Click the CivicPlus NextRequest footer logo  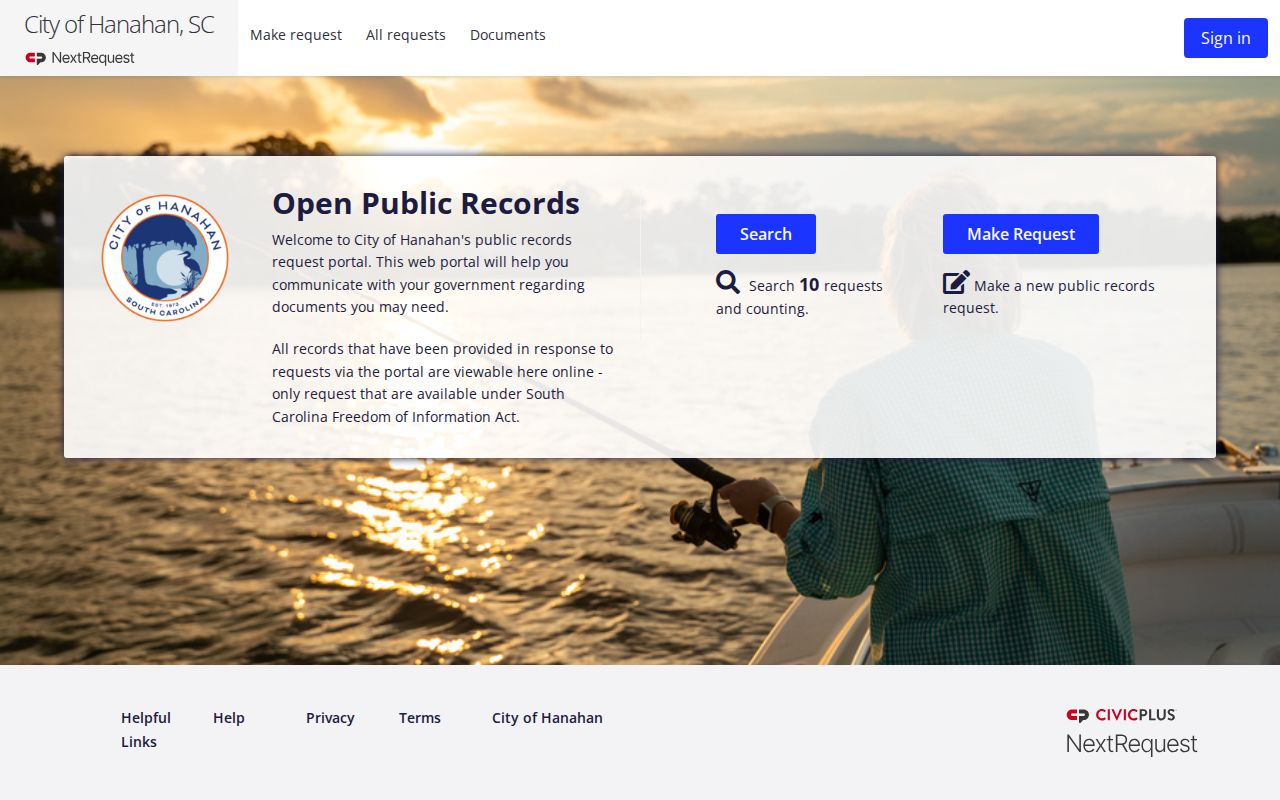click(x=1131, y=731)
